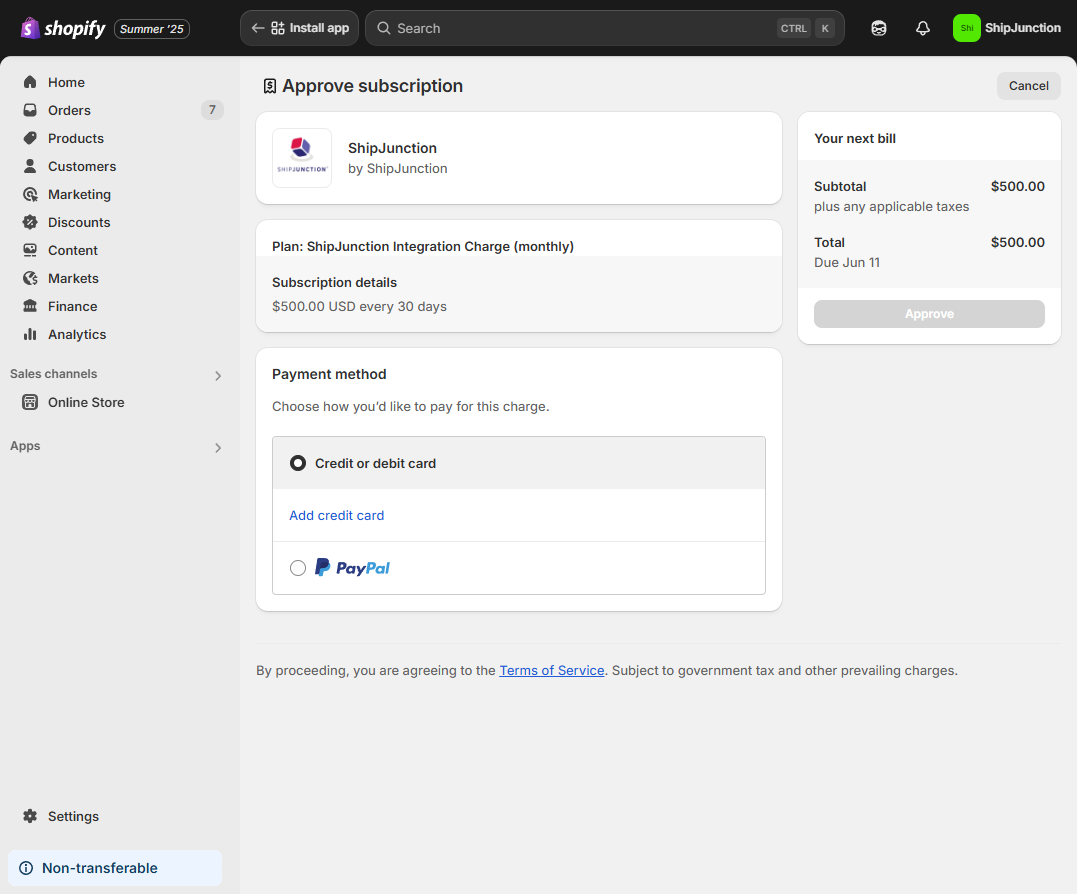Click the Due Jun 11 text
The width and height of the screenshot is (1077, 894).
pos(847,262)
